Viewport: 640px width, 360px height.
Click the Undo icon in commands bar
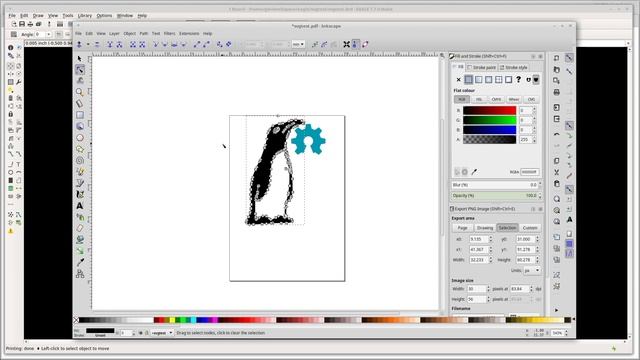pos(556,134)
